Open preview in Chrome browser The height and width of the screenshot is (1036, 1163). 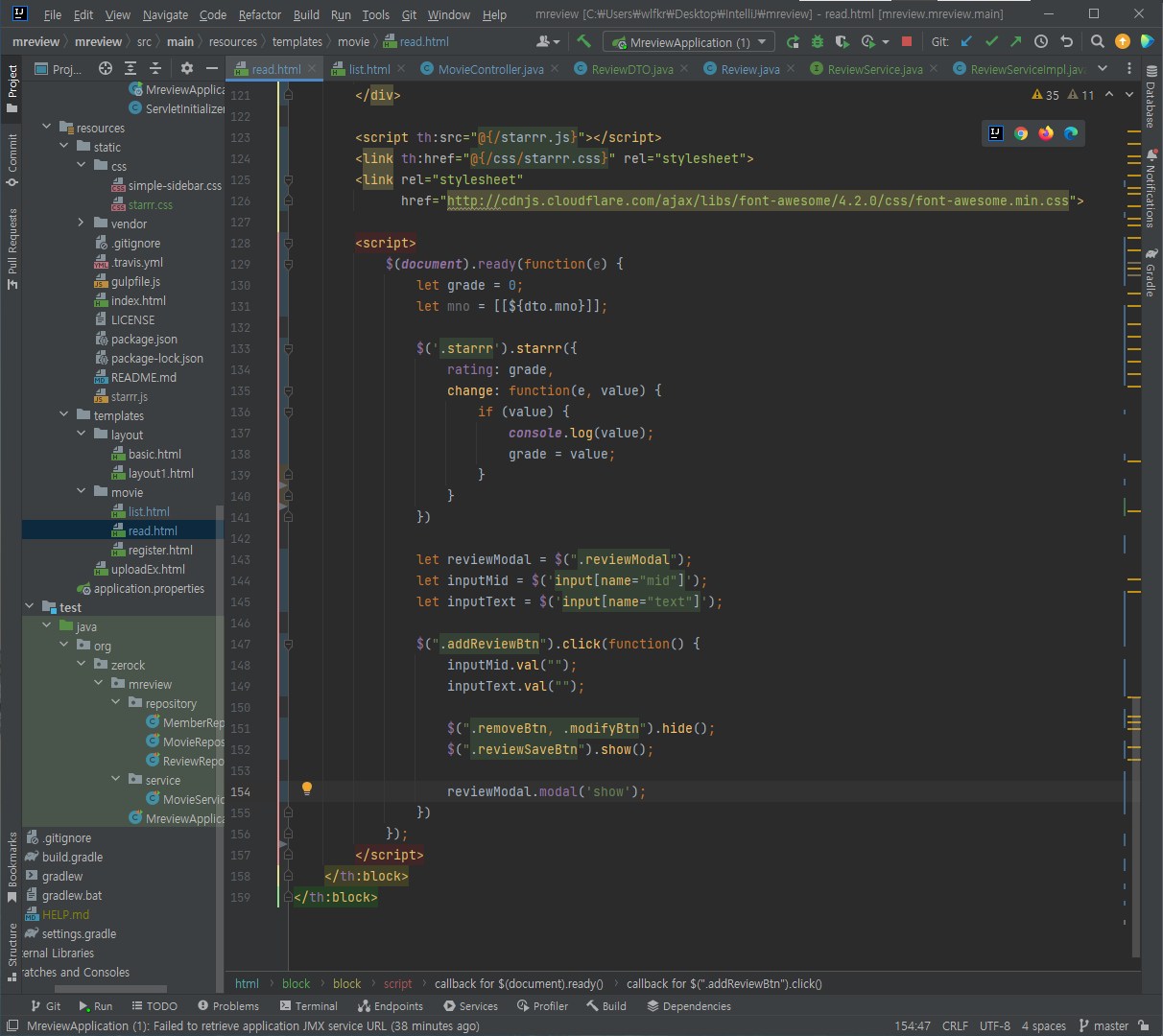coord(1021,133)
